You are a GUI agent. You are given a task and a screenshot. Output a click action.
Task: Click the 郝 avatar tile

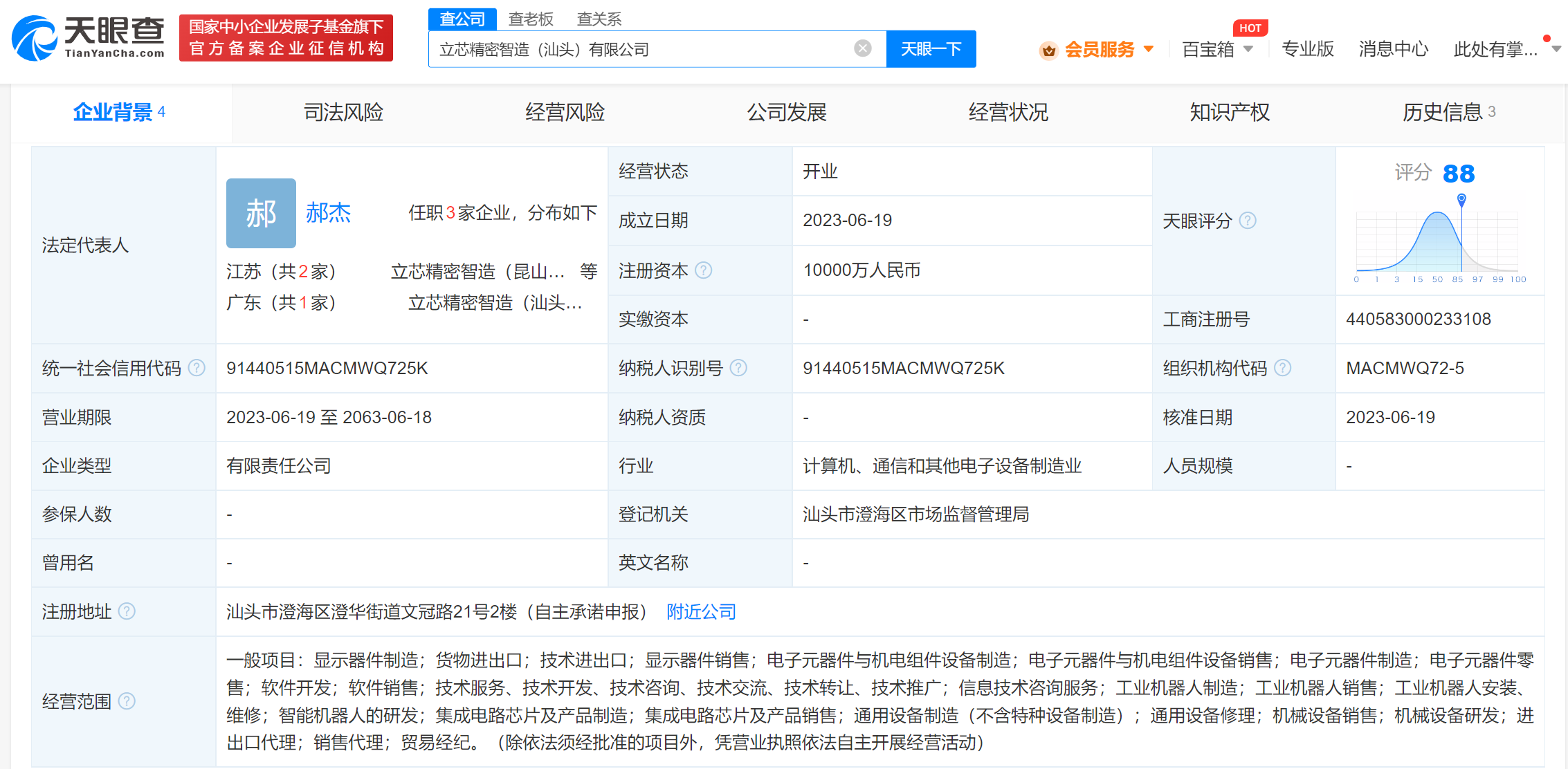(261, 213)
